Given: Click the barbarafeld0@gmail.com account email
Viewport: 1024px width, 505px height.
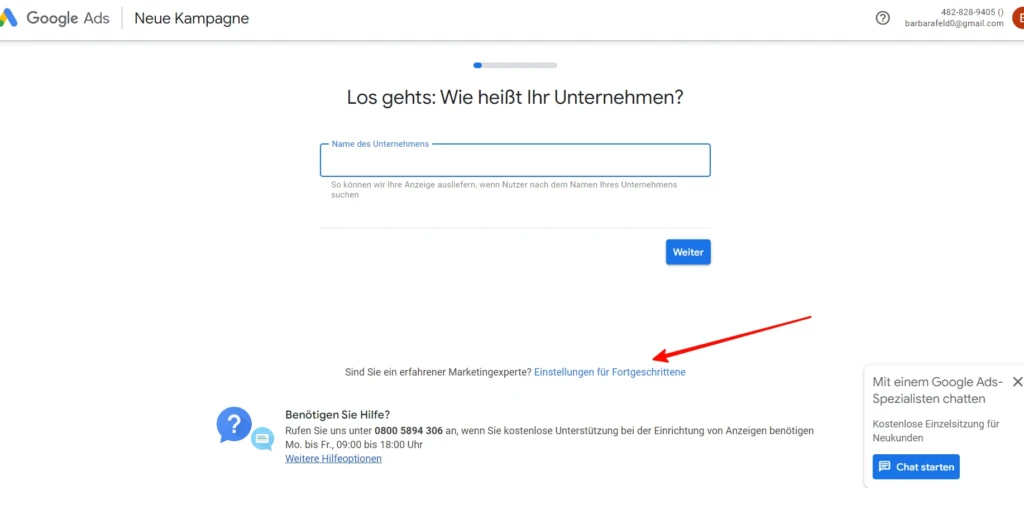Looking at the screenshot, I should click(953, 24).
